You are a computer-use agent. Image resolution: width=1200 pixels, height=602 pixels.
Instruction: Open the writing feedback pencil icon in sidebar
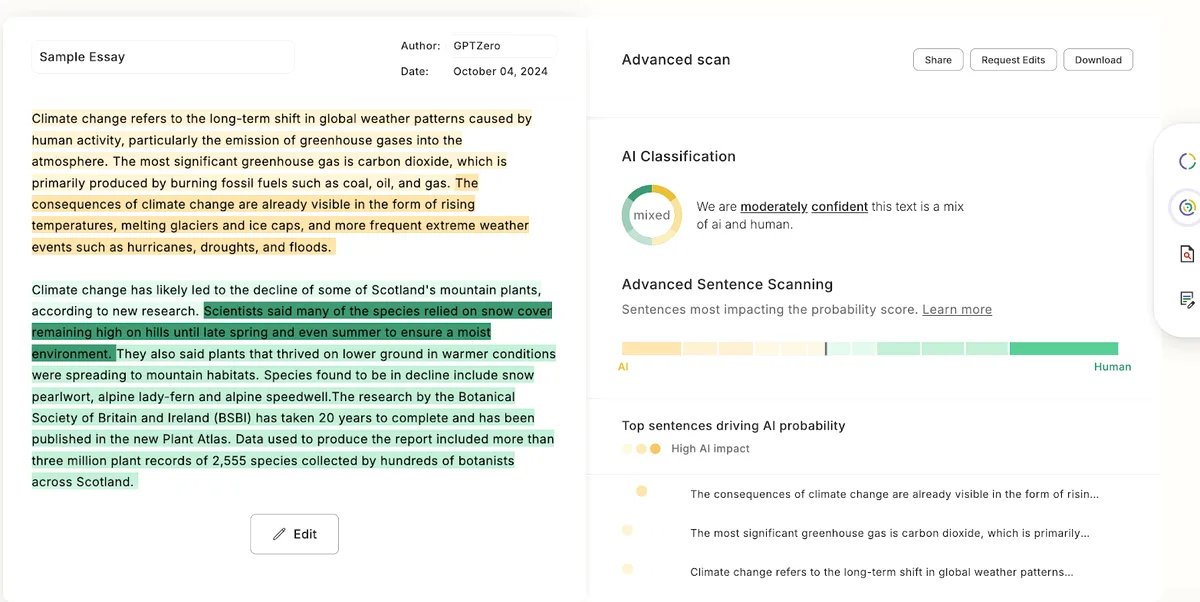coord(1187,299)
